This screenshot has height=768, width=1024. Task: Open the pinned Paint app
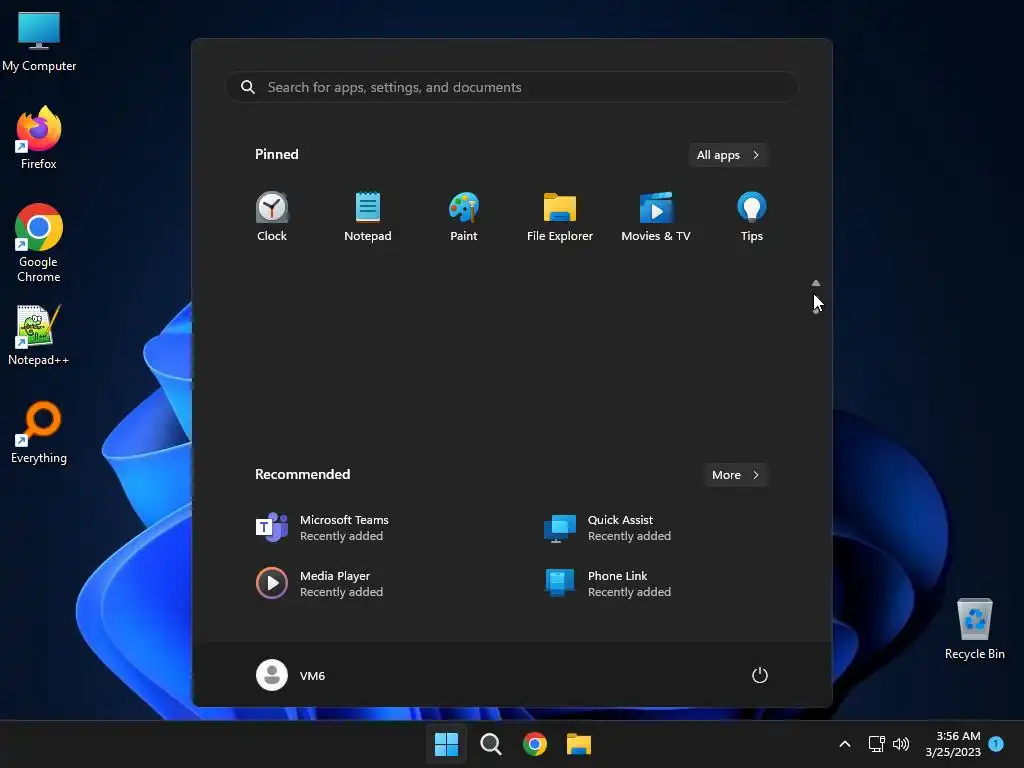tap(464, 217)
